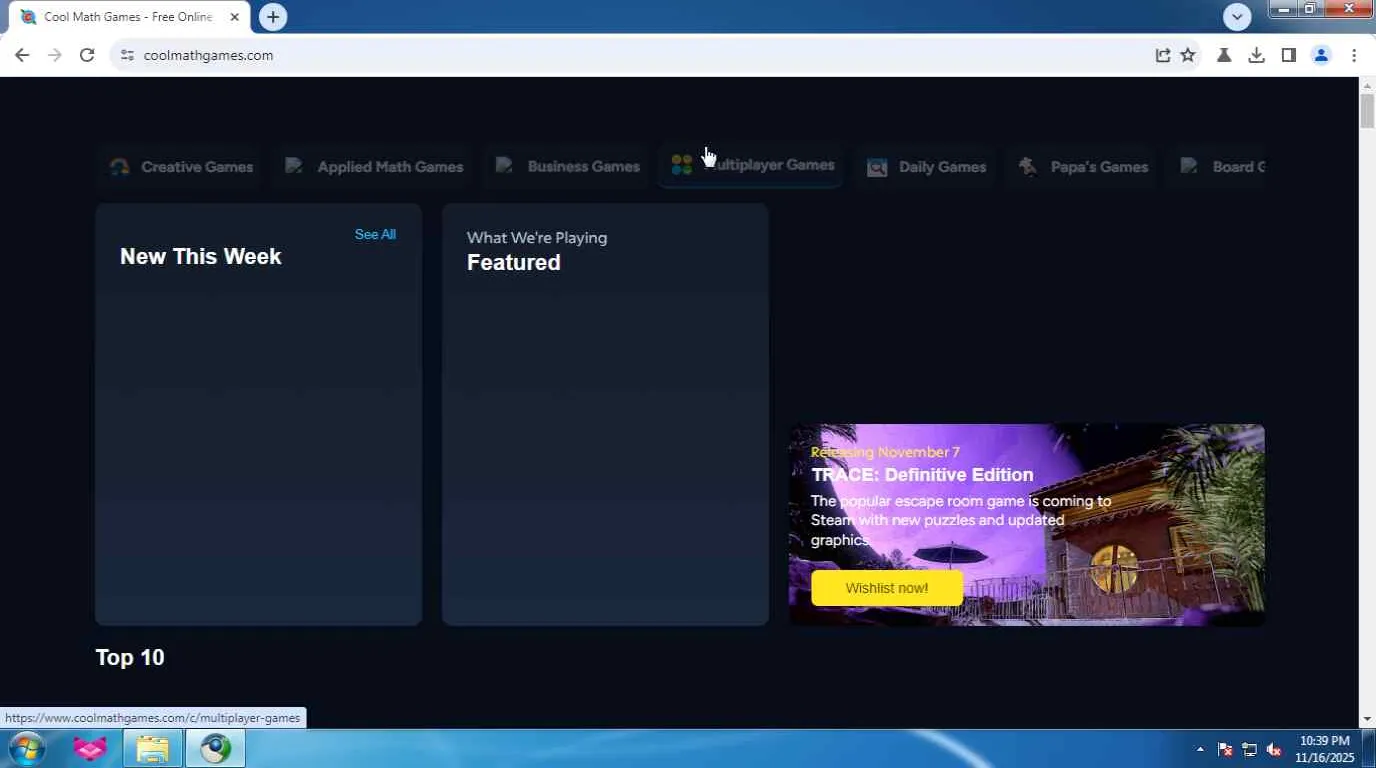Click the muted volume tray icon
The width and height of the screenshot is (1376, 768).
click(1274, 750)
